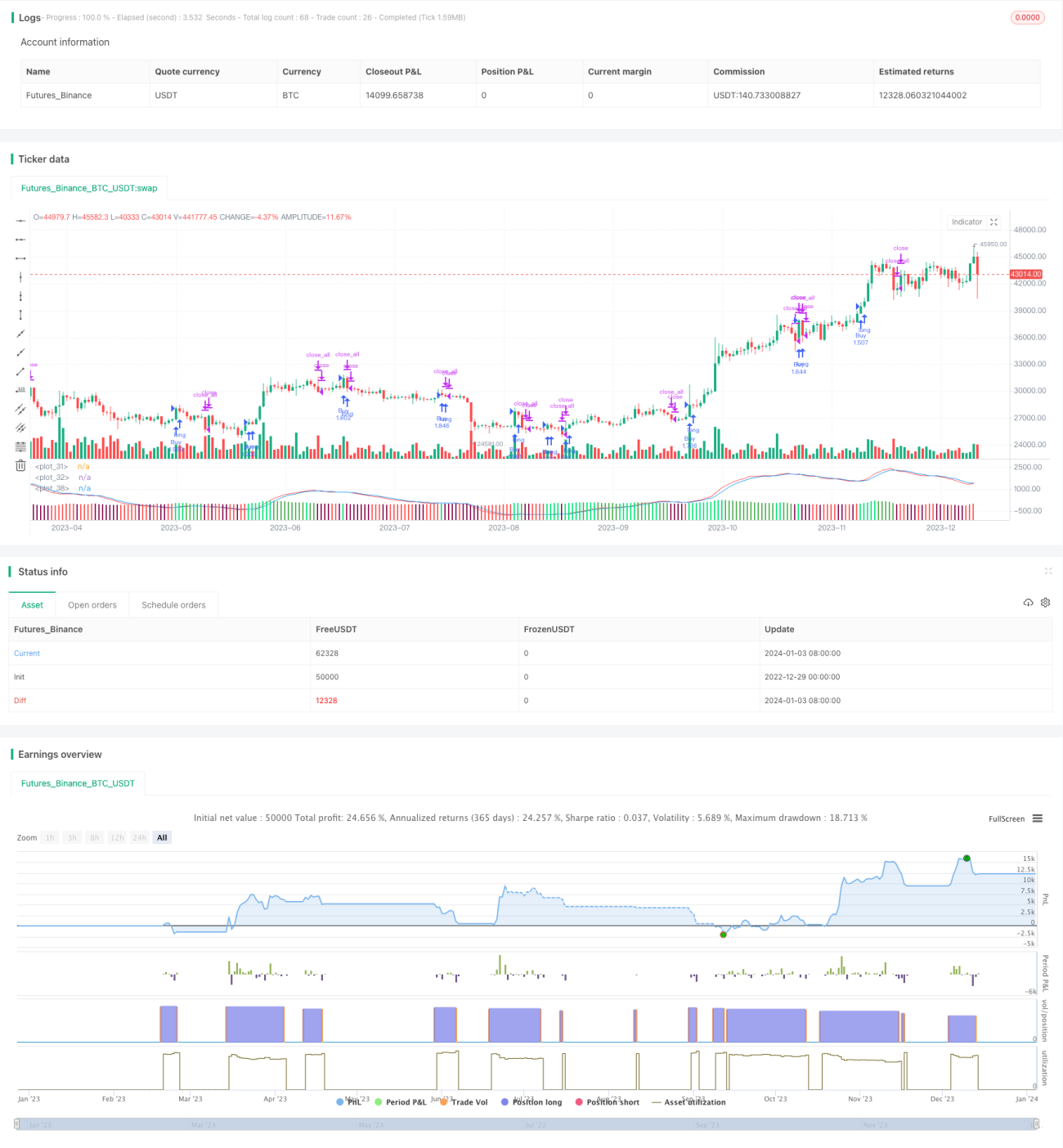Open the gear settings in Status info
1063x1148 pixels.
click(x=1045, y=603)
